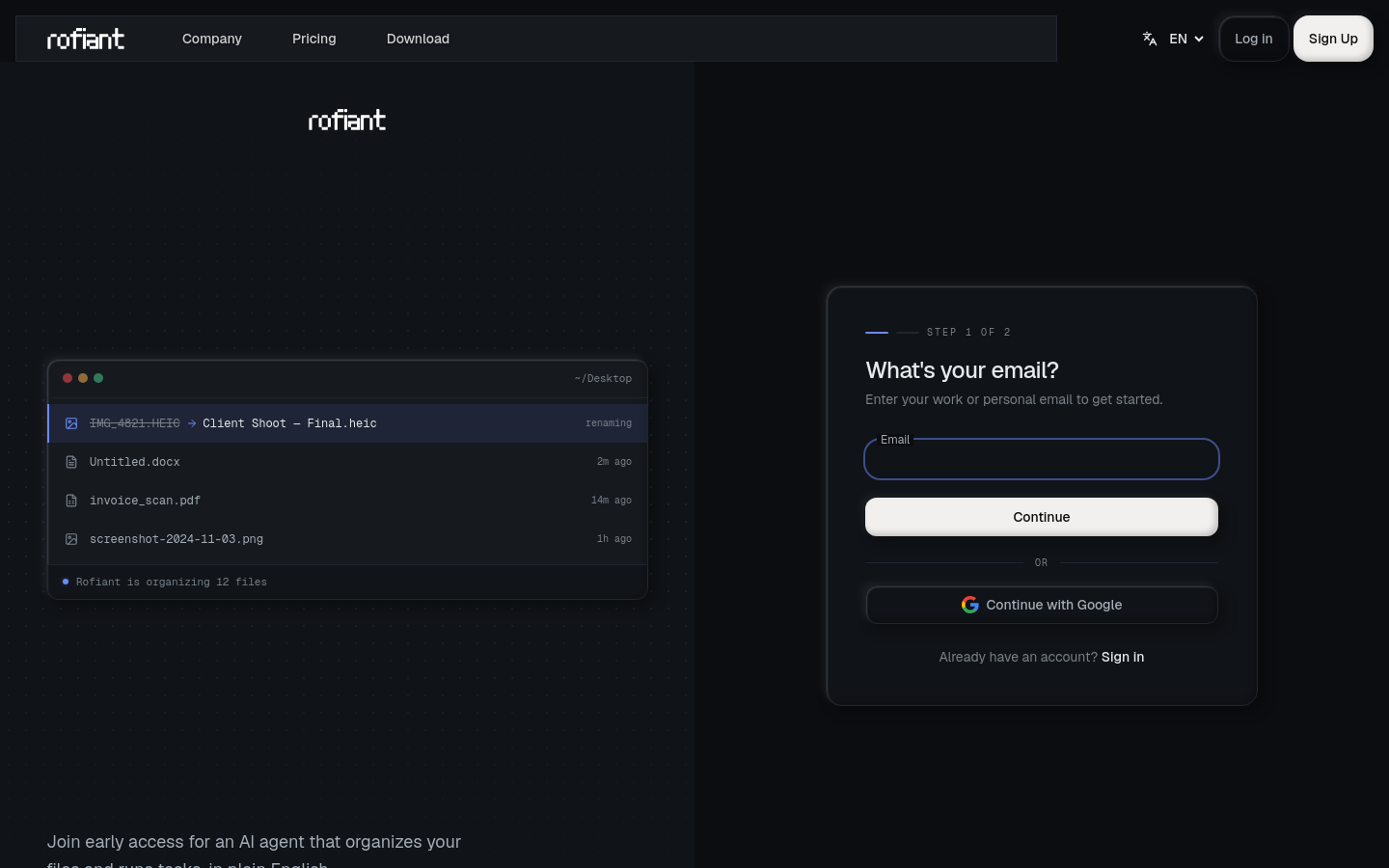
Task: Select the Client Shoot – Final.heic filename
Action: (289, 423)
